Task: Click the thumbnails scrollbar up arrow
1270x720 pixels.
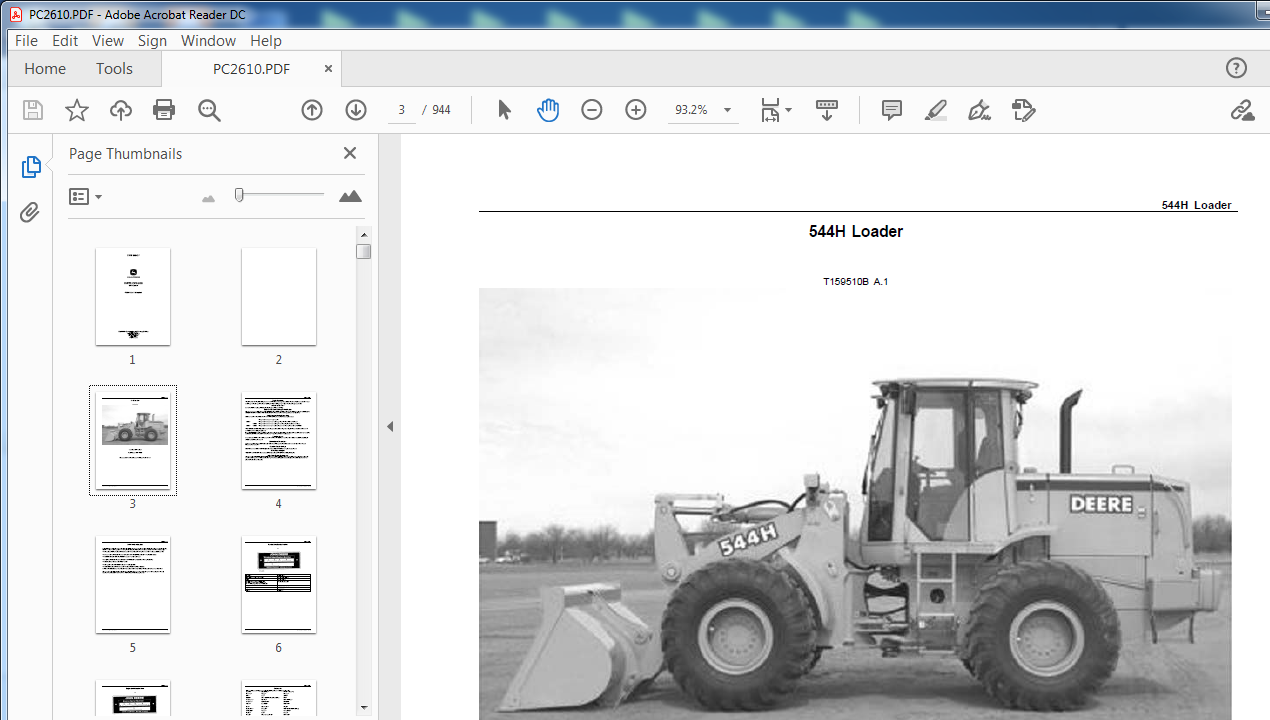Action: pyautogui.click(x=364, y=235)
